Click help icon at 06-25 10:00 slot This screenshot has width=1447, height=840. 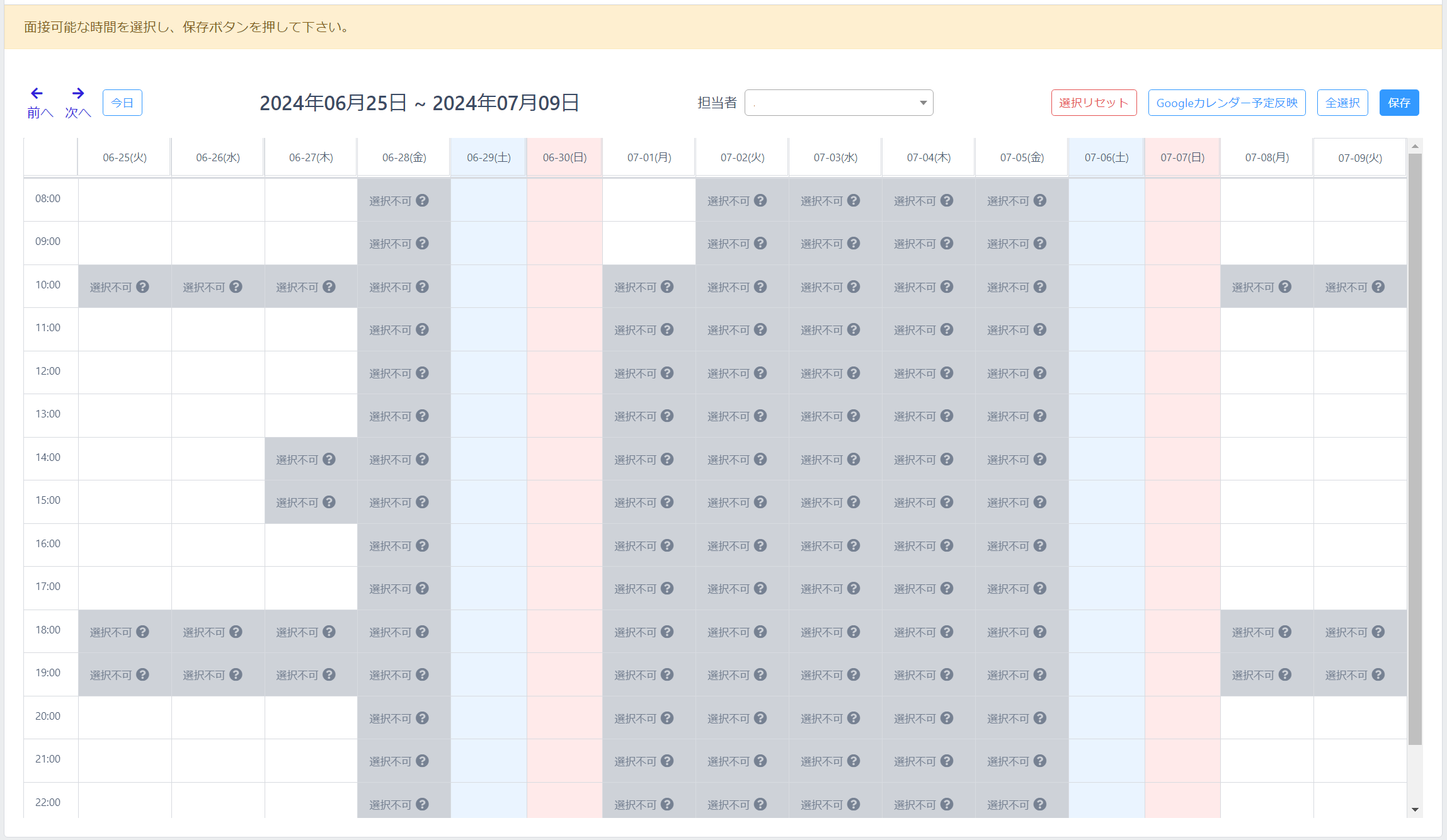coord(143,287)
